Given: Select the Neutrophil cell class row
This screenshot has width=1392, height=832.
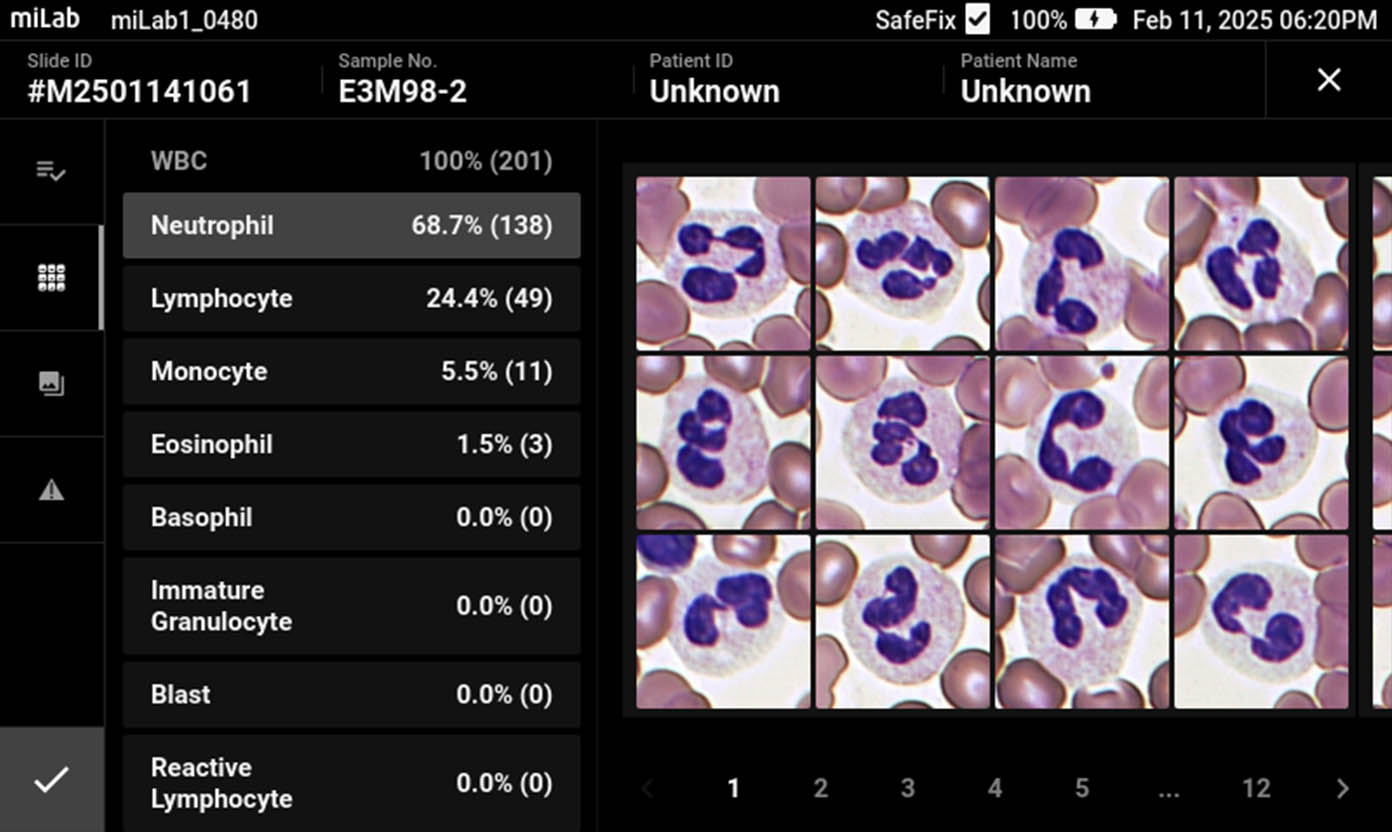Looking at the screenshot, I should tap(351, 226).
